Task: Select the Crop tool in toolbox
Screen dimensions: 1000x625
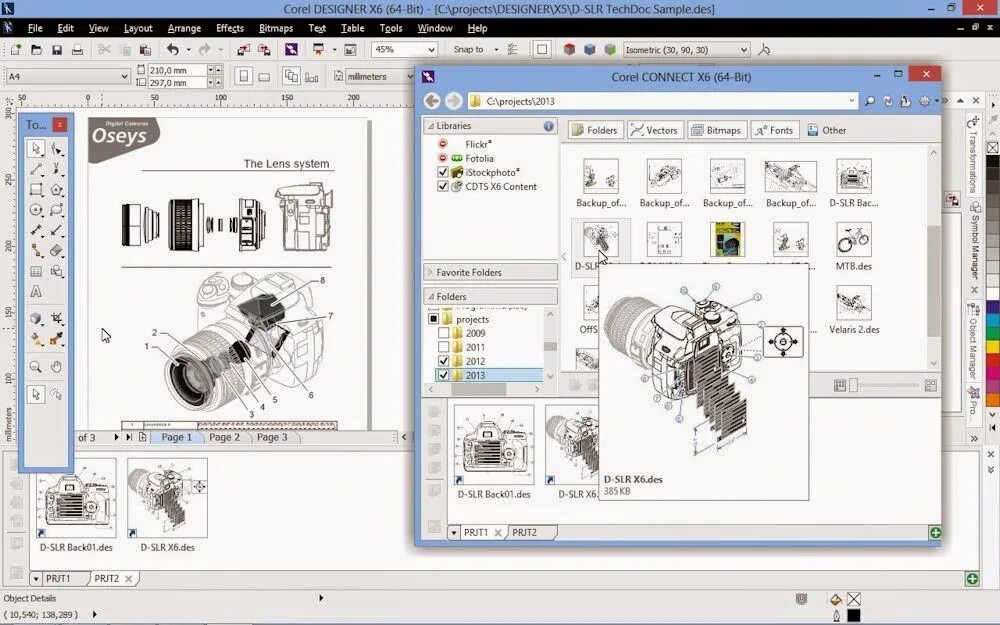Action: [57, 318]
